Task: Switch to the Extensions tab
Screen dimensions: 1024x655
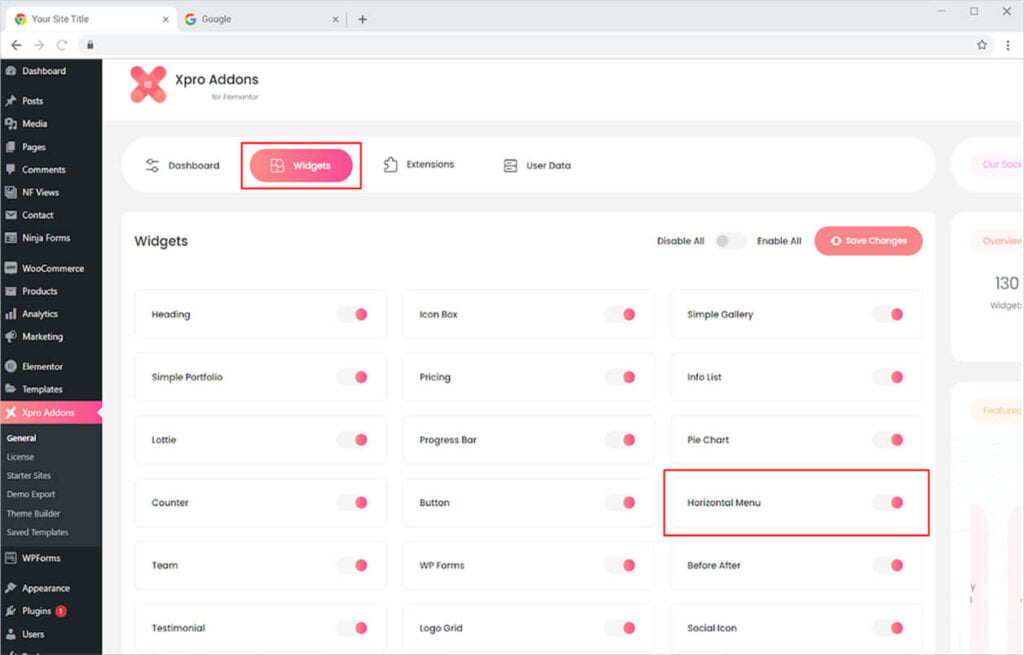Action: pos(418,165)
